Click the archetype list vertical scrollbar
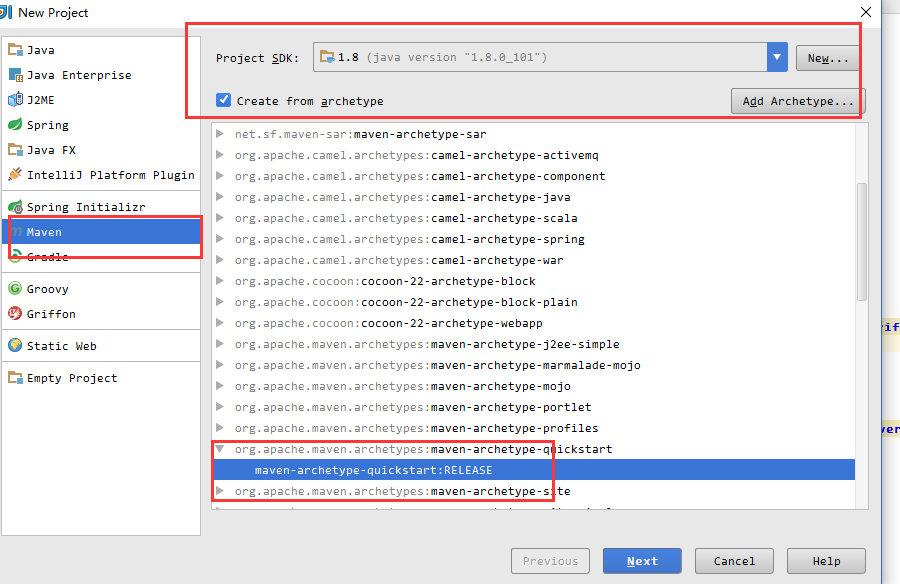Image resolution: width=900 pixels, height=584 pixels. point(862,242)
